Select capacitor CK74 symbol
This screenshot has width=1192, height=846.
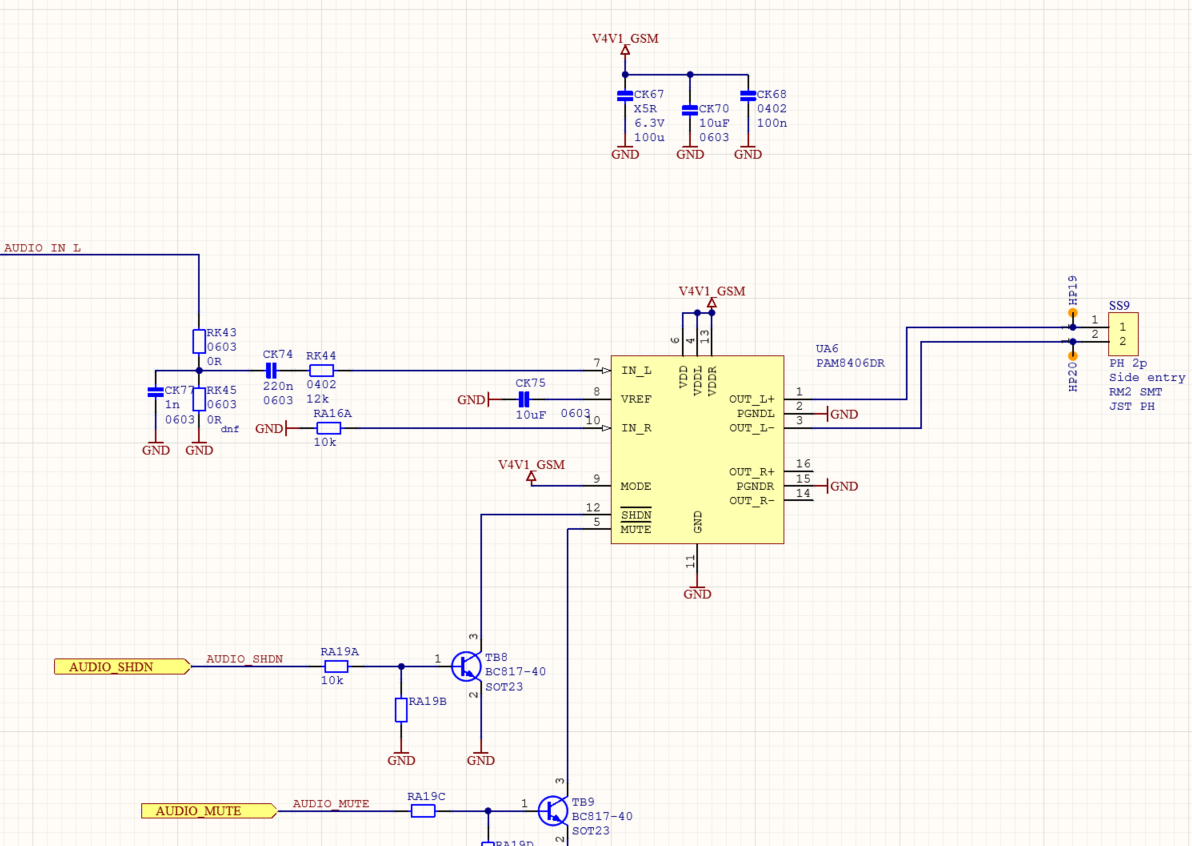pyautogui.click(x=271, y=371)
